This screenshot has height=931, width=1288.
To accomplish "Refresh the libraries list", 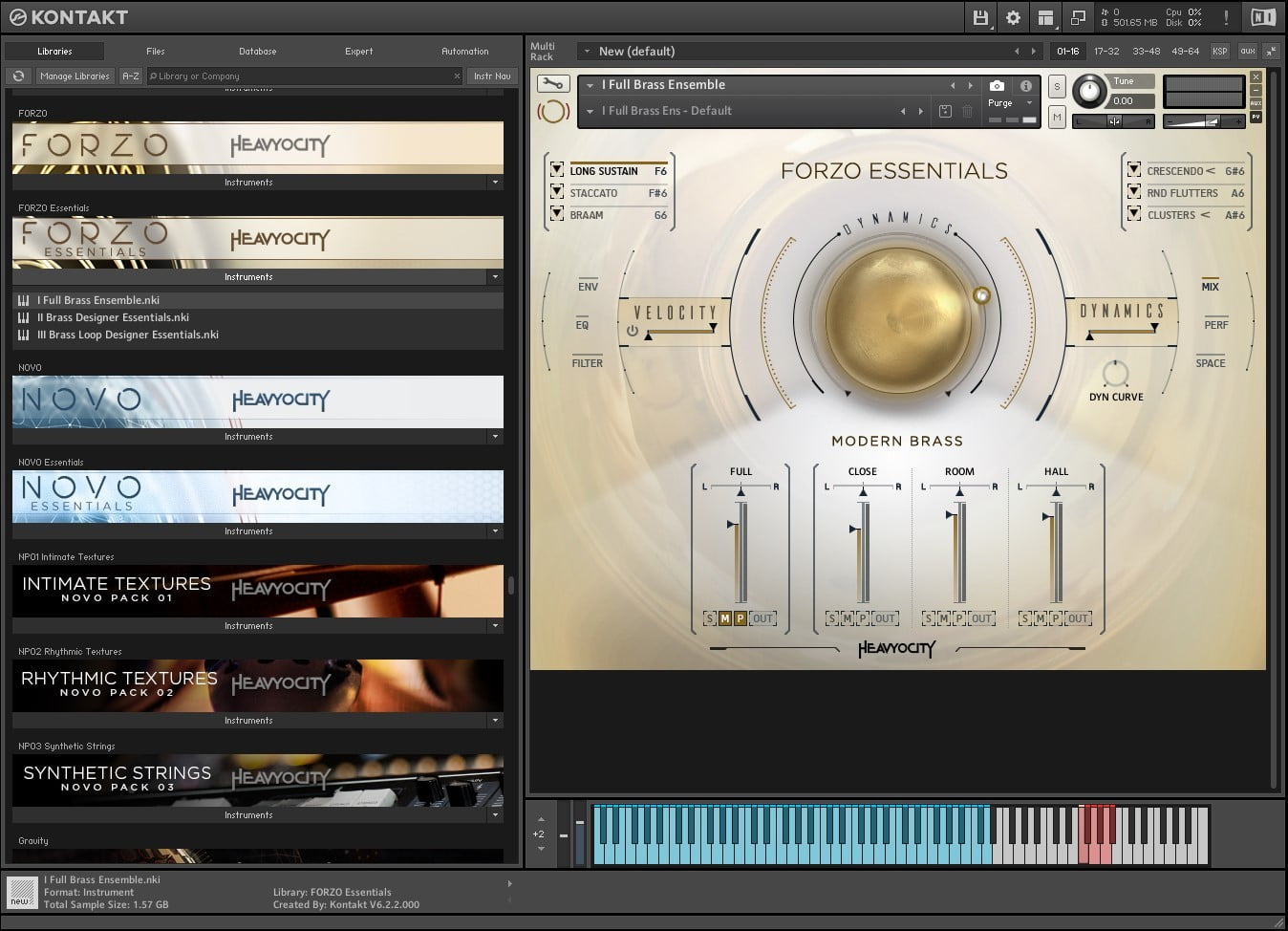I will click(x=18, y=76).
